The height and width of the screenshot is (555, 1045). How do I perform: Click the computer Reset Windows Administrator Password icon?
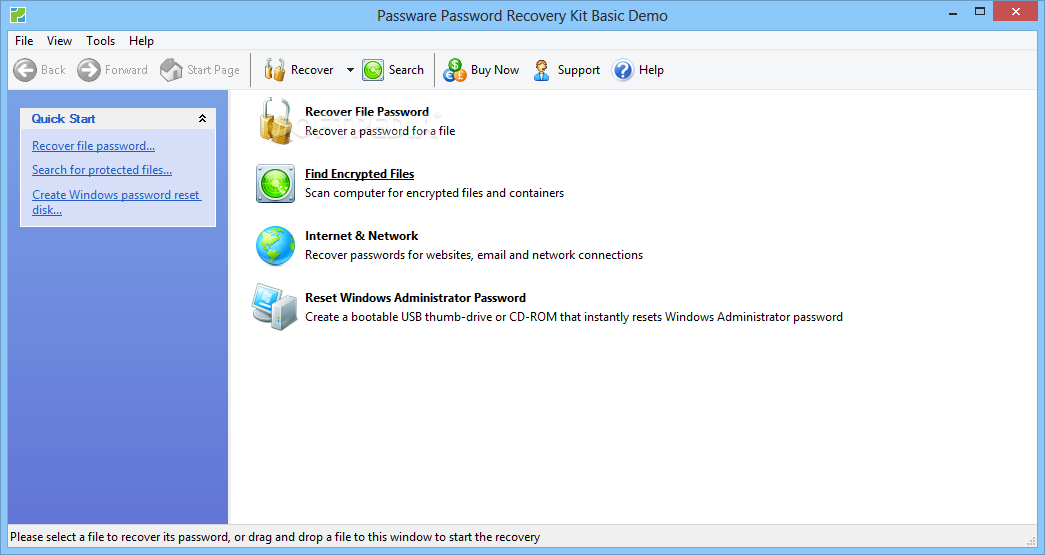pyautogui.click(x=275, y=307)
